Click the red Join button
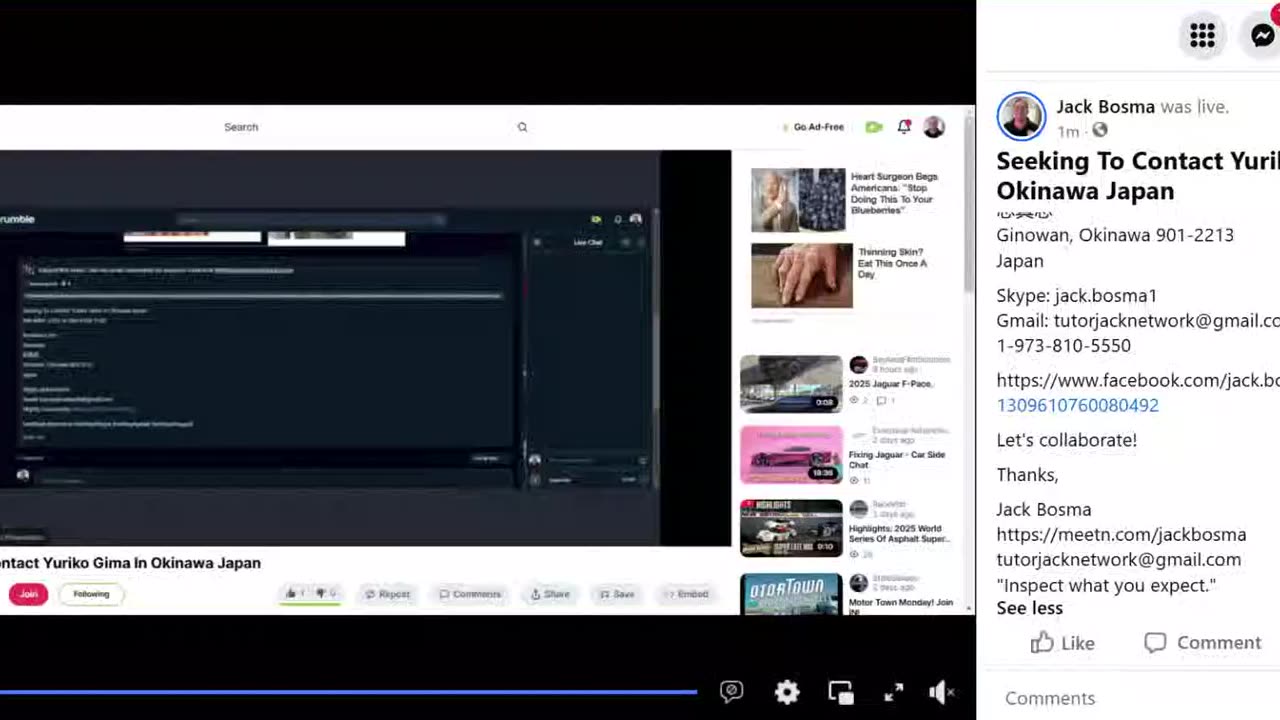The width and height of the screenshot is (1280, 720). 28,594
